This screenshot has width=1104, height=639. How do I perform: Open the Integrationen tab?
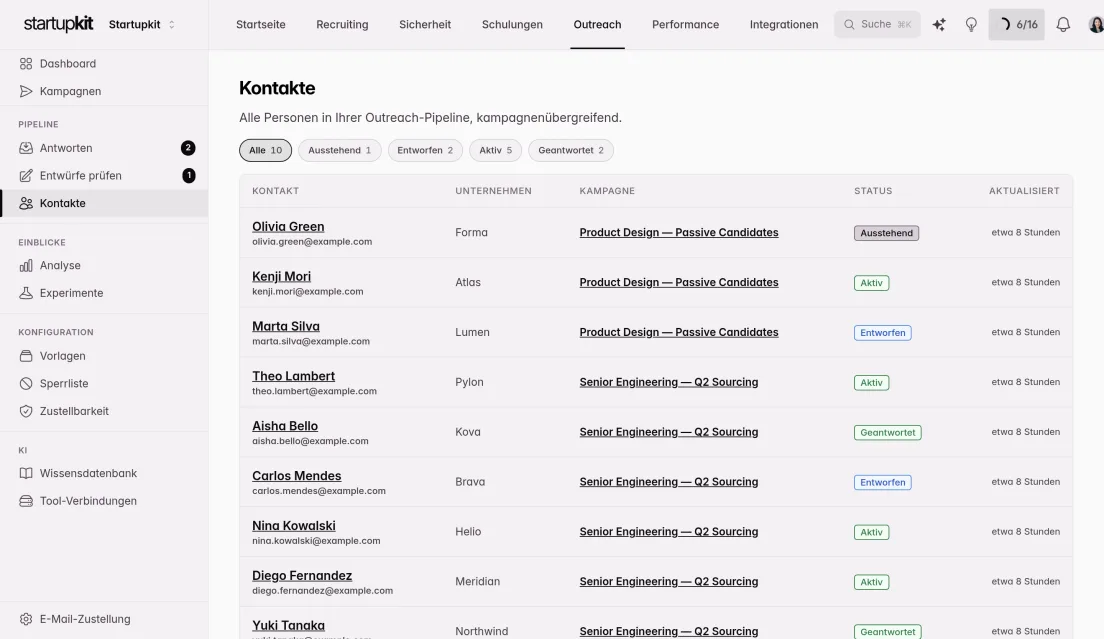point(784,25)
